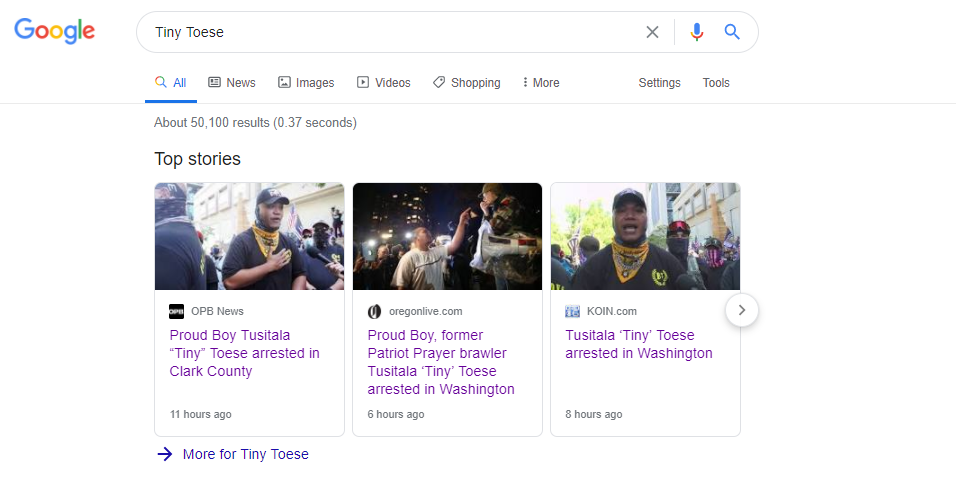Image resolution: width=956 pixels, height=499 pixels.
Task: Click the '8 hours ago' timestamp
Action: click(594, 414)
